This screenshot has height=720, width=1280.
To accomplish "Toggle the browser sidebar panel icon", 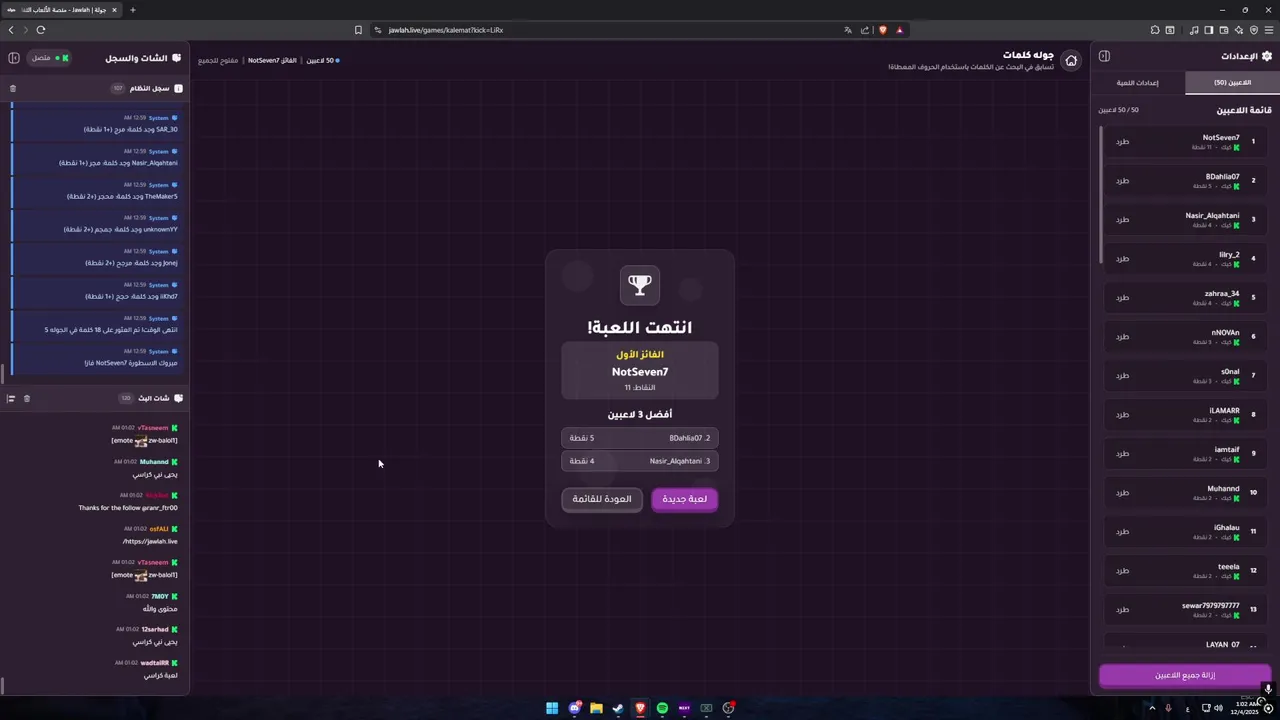I will coord(1209,30).
